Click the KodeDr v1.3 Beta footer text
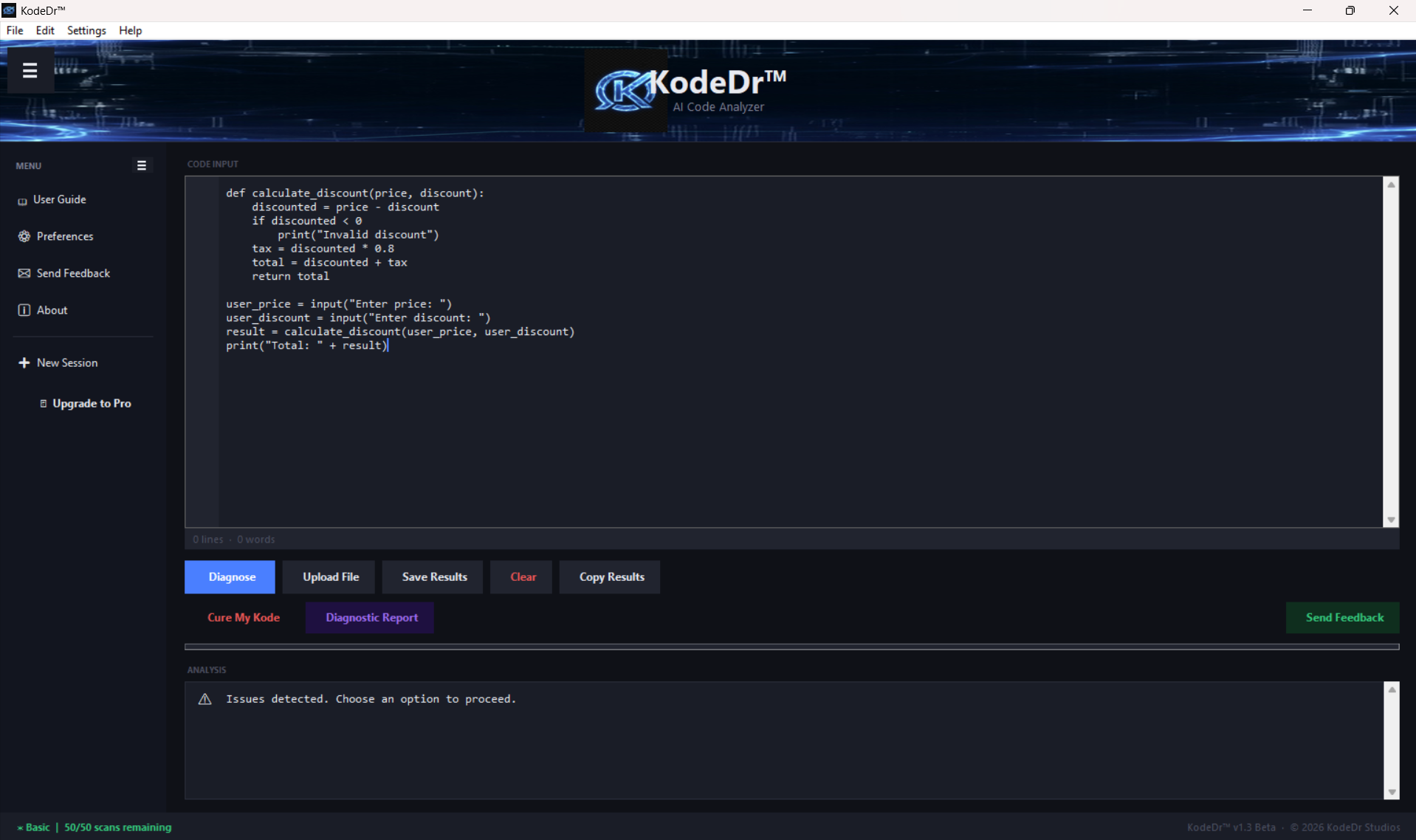 coord(1231,827)
